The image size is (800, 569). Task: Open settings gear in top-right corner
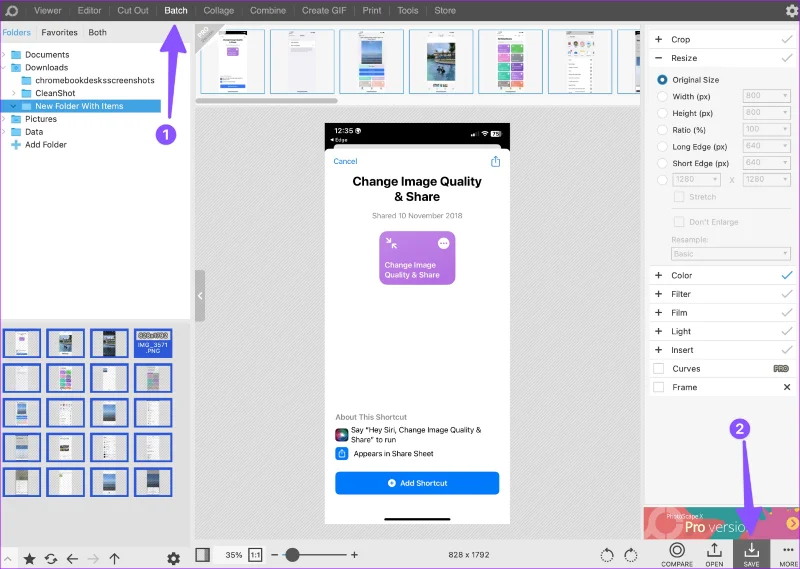[791, 11]
